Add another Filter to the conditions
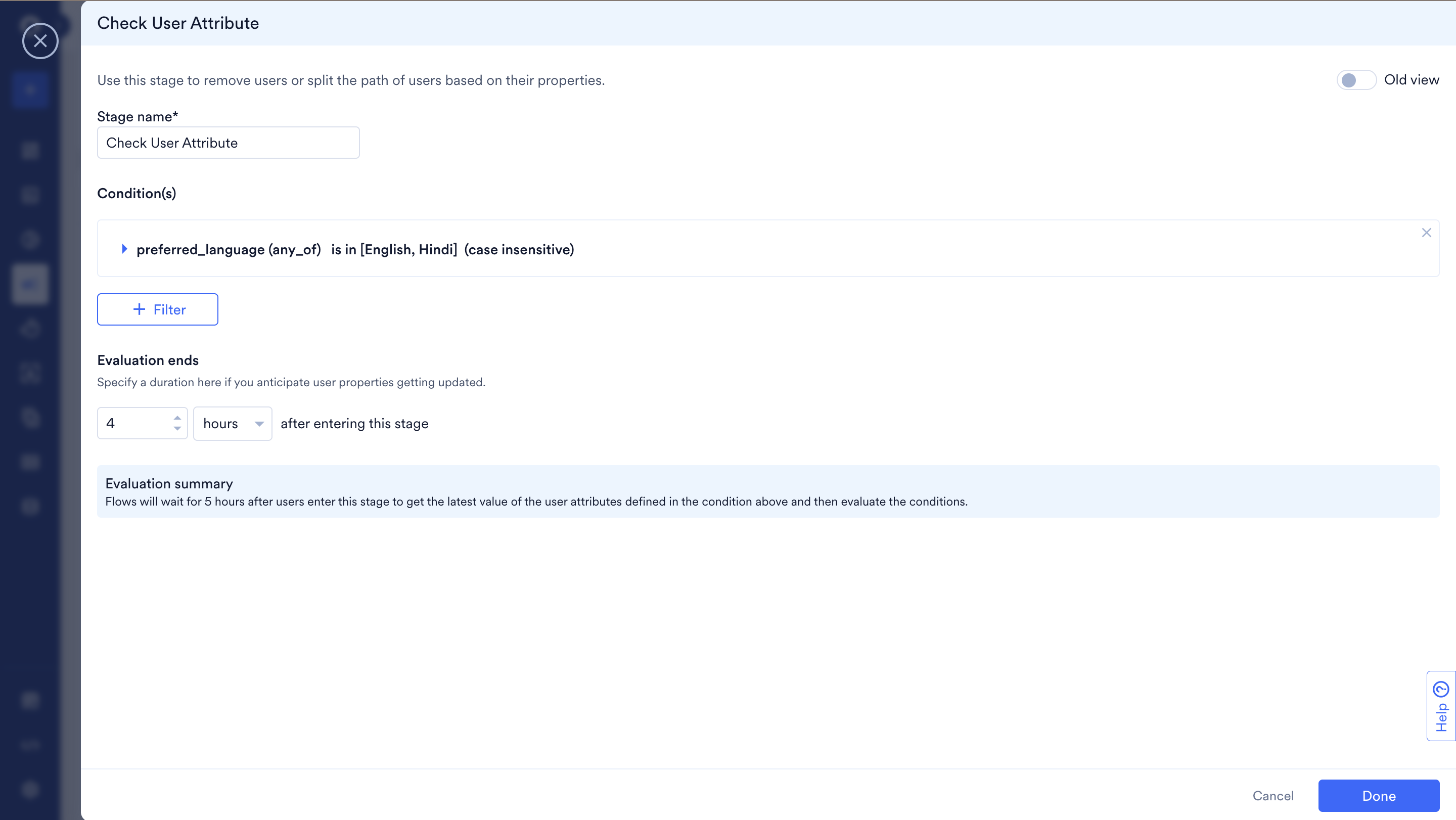The width and height of the screenshot is (1456, 820). 157,309
